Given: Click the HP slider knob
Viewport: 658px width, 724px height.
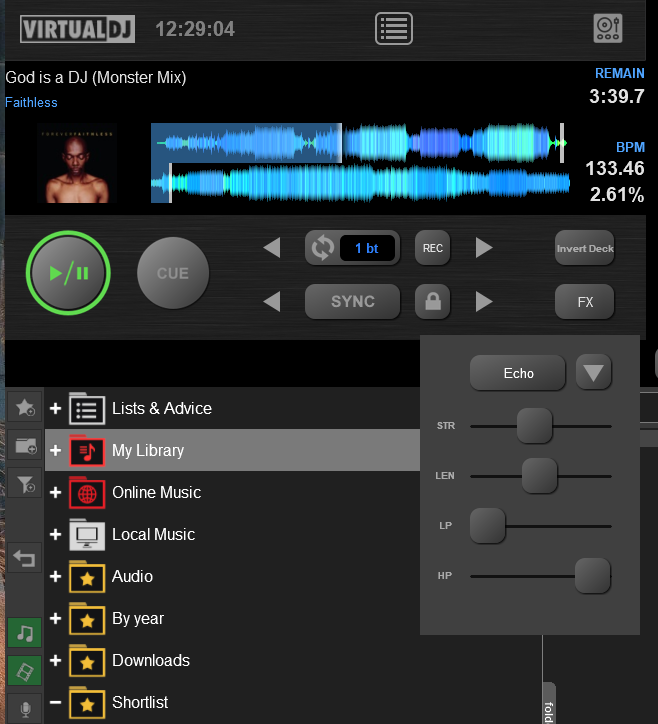Looking at the screenshot, I should [x=593, y=575].
